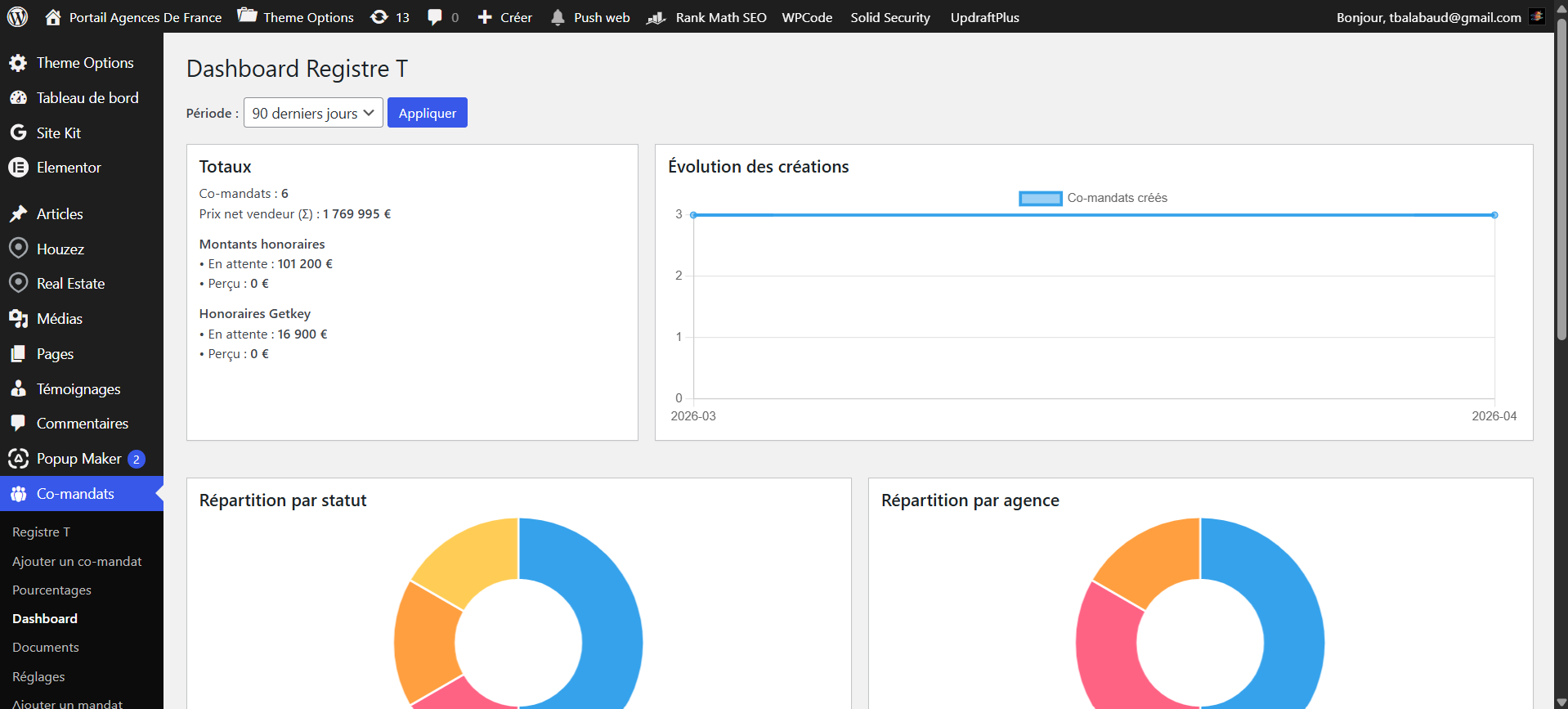
Task: Click the Médias icon in sidebar
Action: [x=18, y=319]
